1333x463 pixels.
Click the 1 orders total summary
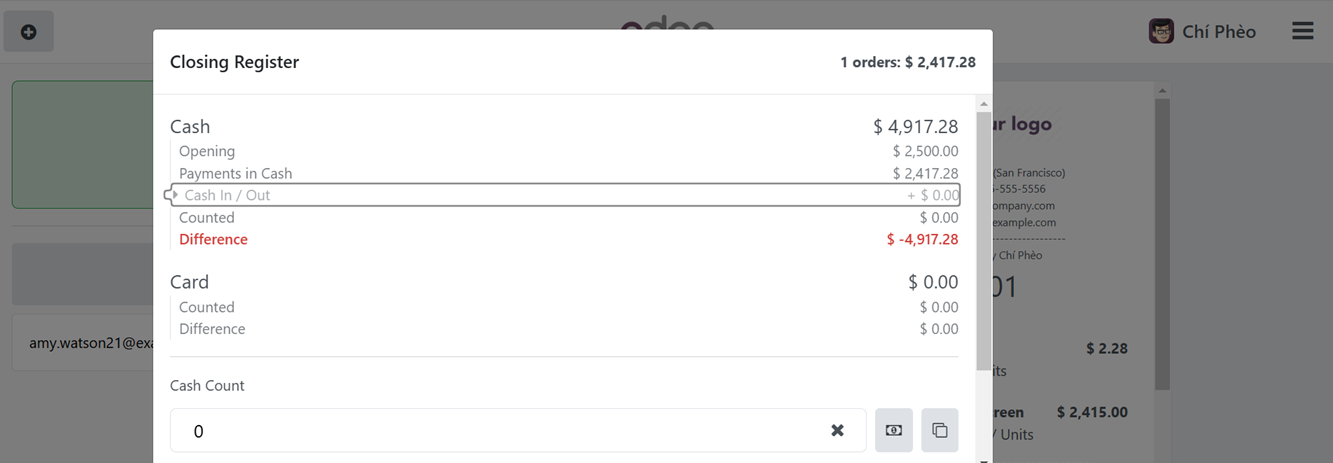point(908,62)
